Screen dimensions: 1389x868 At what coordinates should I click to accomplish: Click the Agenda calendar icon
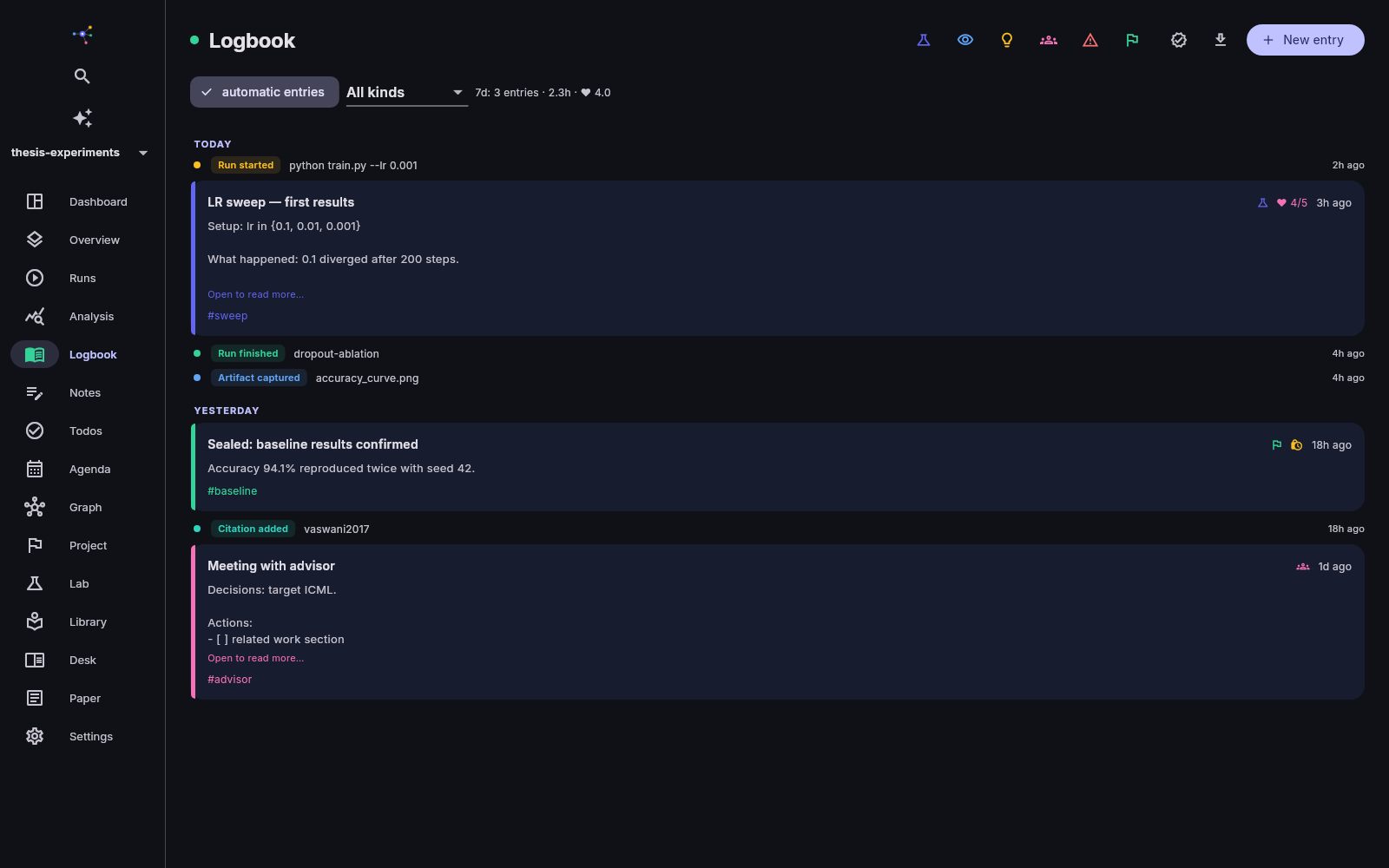35,469
